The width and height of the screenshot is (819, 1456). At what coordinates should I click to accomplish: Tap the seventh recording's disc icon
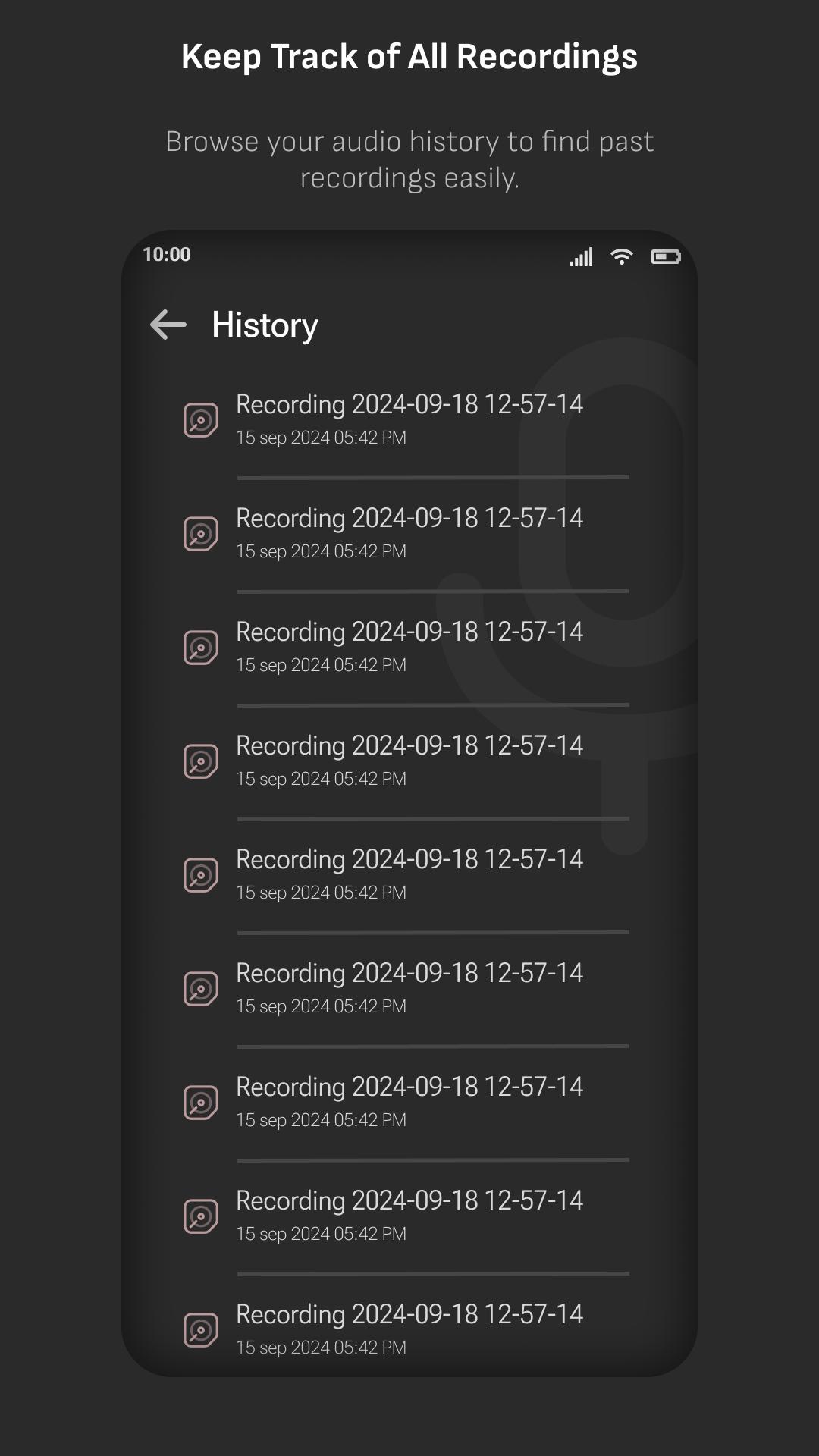(201, 1103)
